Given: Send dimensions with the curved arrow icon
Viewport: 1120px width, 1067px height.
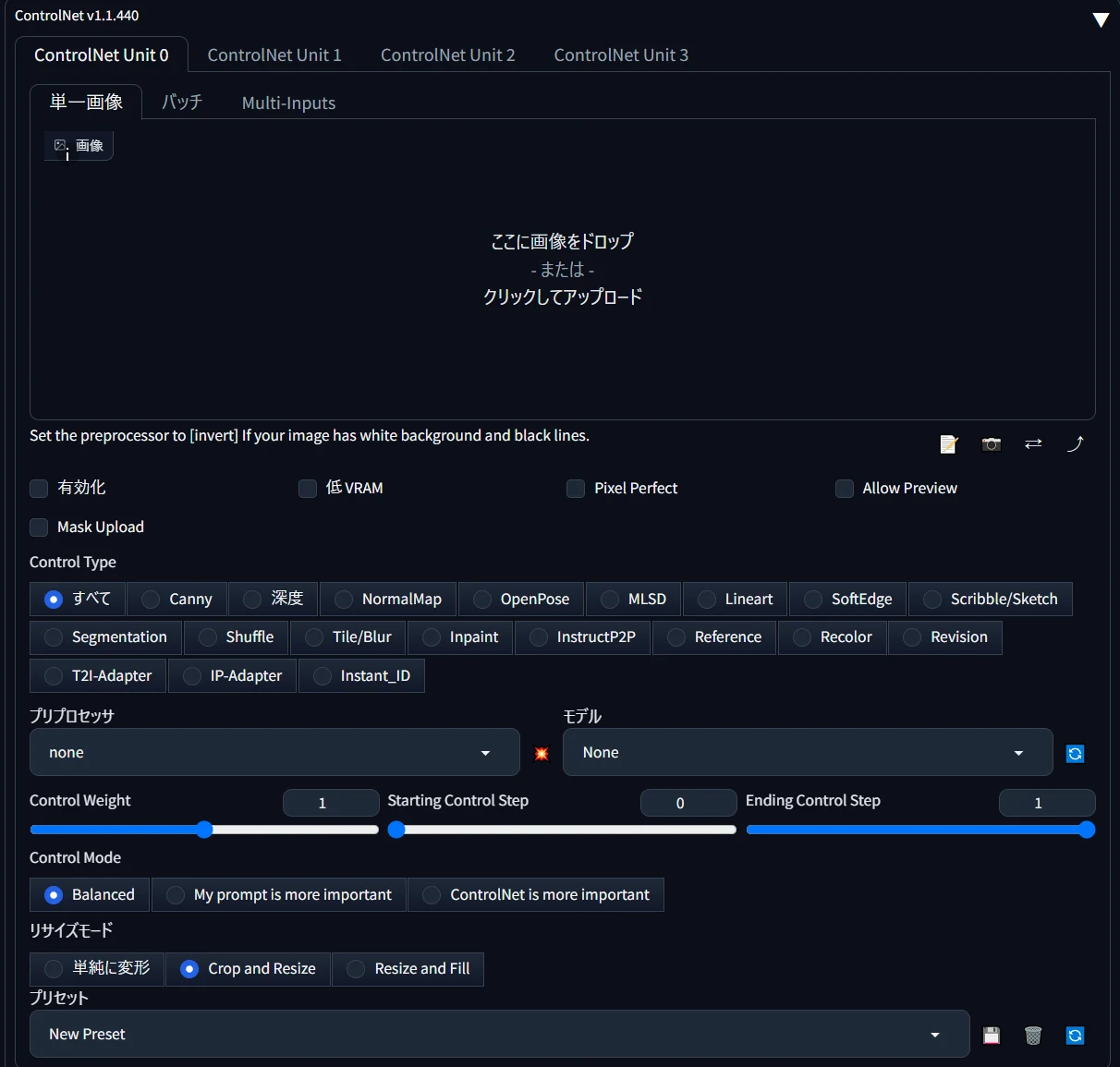Looking at the screenshot, I should point(1075,444).
